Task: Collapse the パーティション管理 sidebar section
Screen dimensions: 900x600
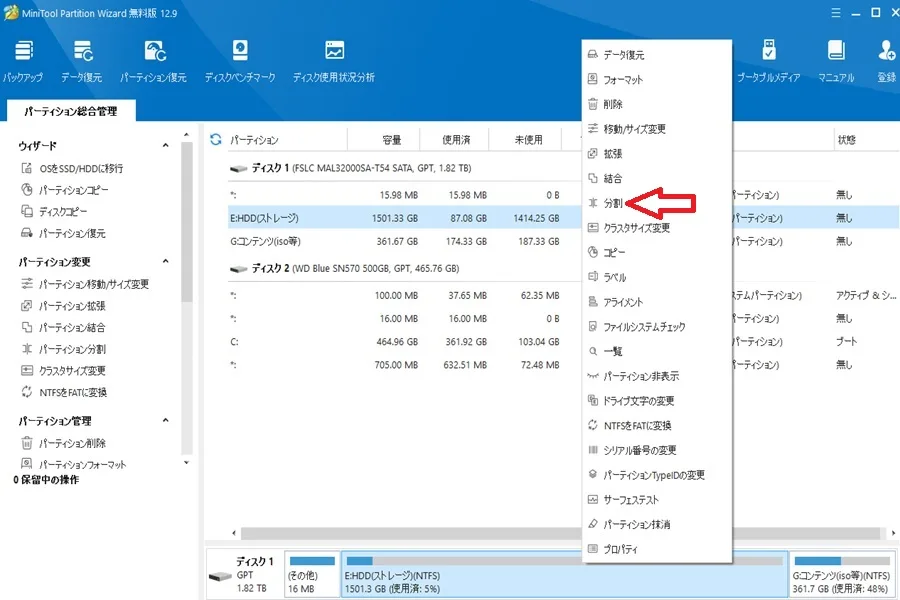Action: click(165, 420)
